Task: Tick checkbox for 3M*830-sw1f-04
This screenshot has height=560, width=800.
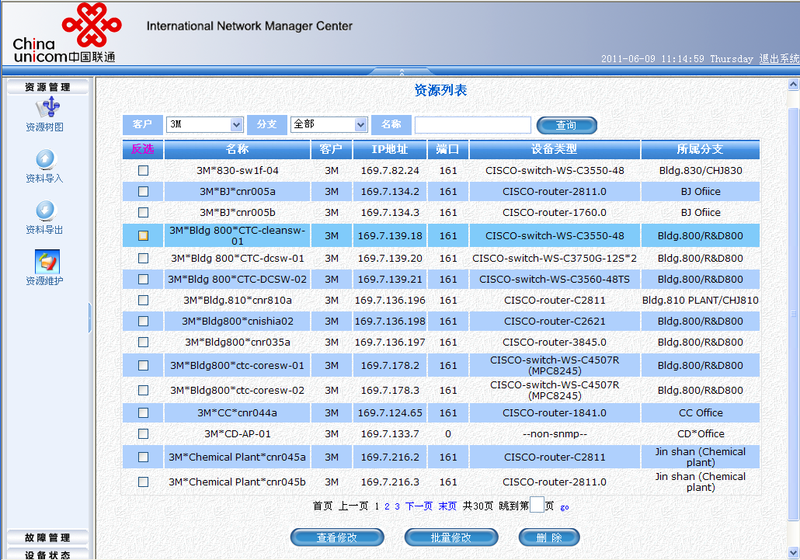Action: point(143,170)
